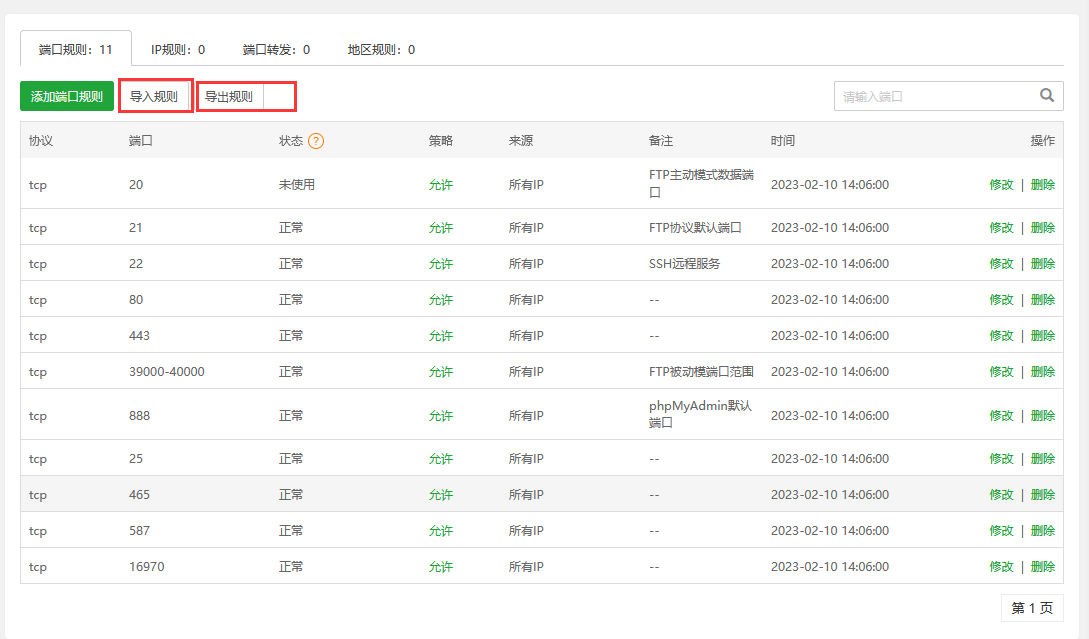Click 修改 for port 22
Viewport: 1089px width, 639px height.
point(1001,263)
